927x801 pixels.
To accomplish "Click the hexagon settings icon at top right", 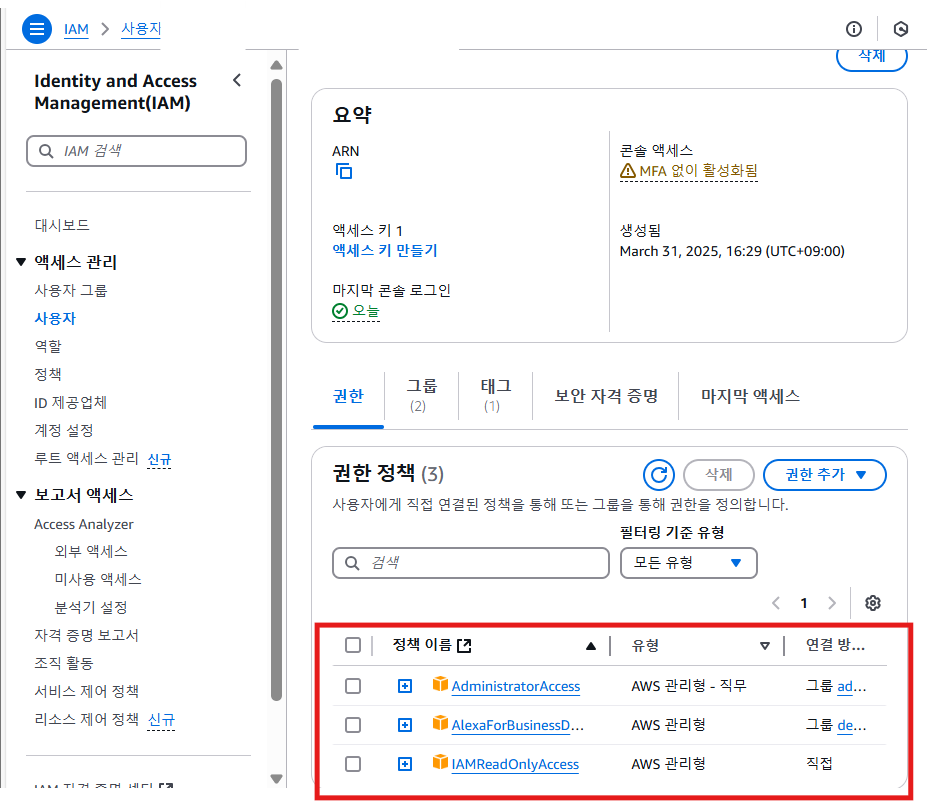I will [x=900, y=29].
